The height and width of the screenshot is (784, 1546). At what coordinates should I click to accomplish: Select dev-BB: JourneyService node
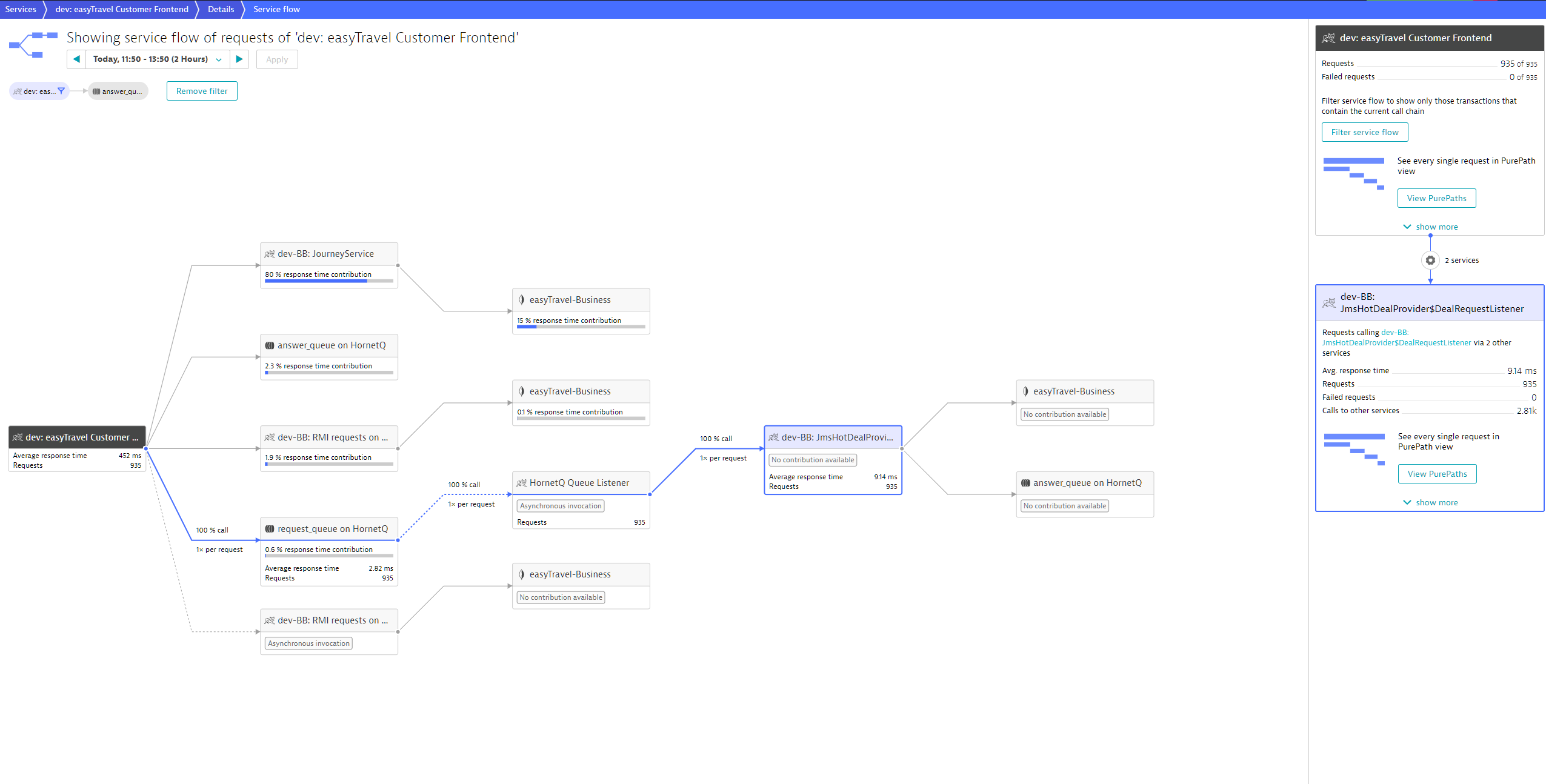click(x=329, y=265)
